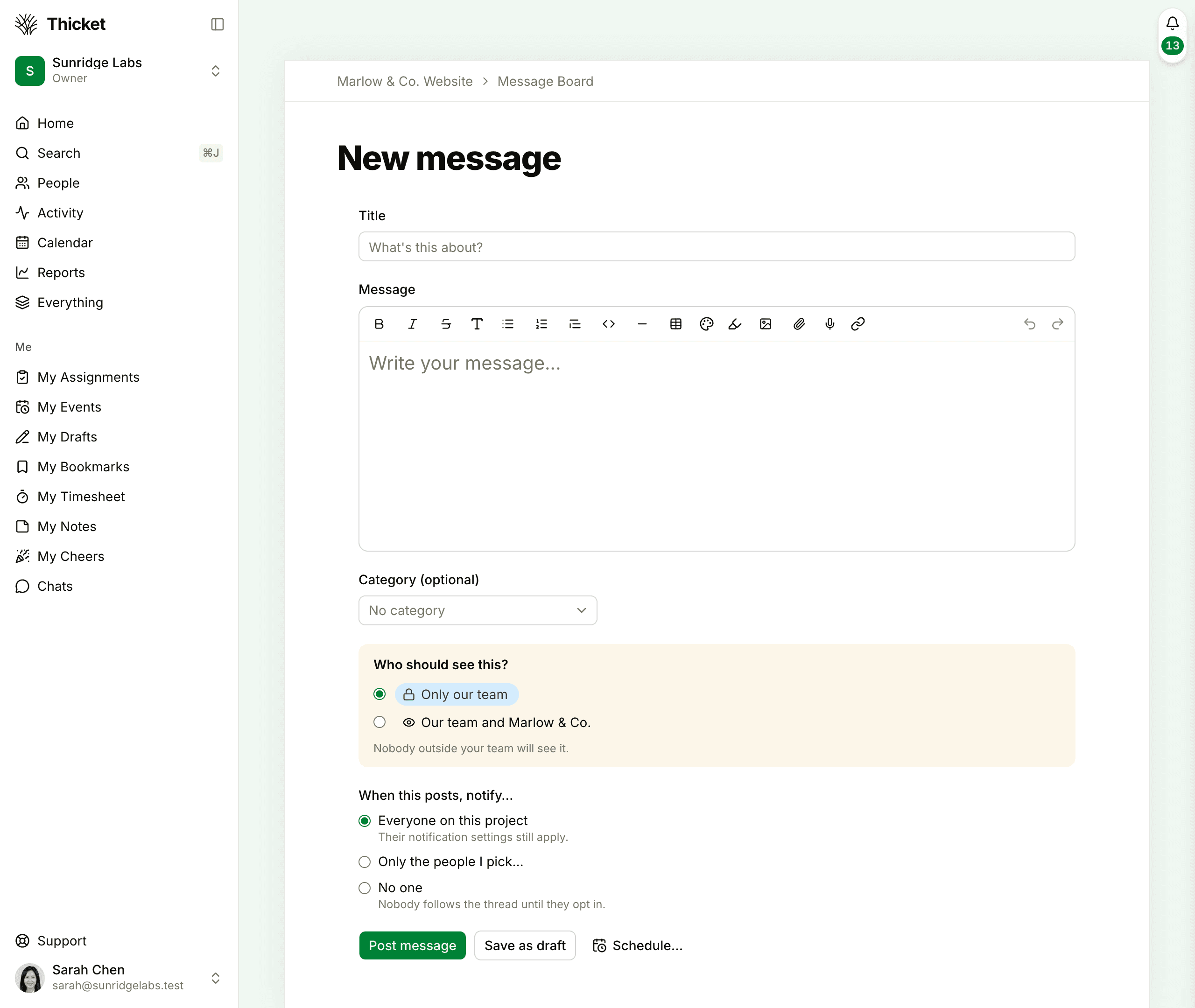Insert a numbered list
The image size is (1195, 1008).
pos(541,324)
